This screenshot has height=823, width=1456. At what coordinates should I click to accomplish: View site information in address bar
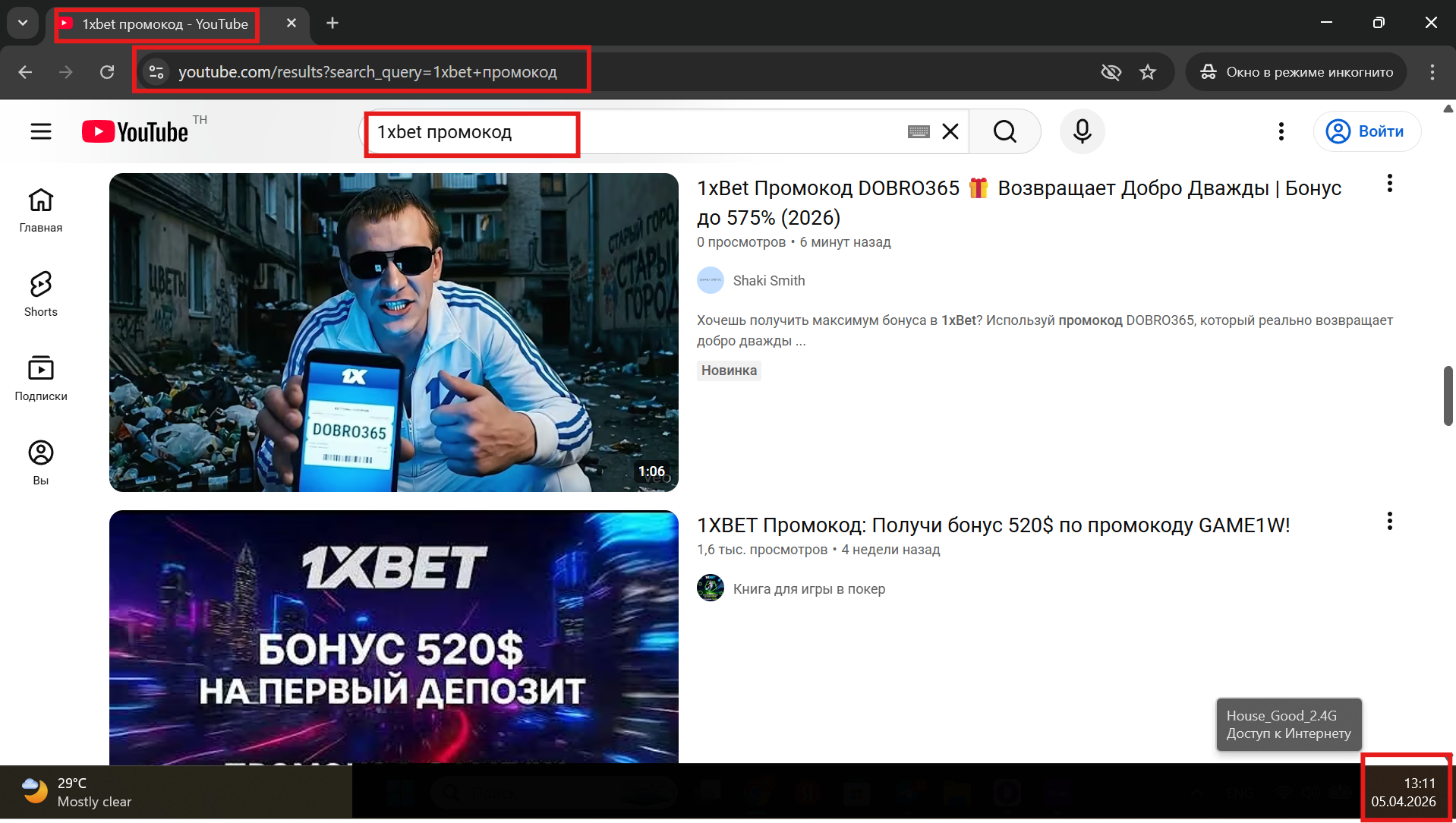[156, 72]
